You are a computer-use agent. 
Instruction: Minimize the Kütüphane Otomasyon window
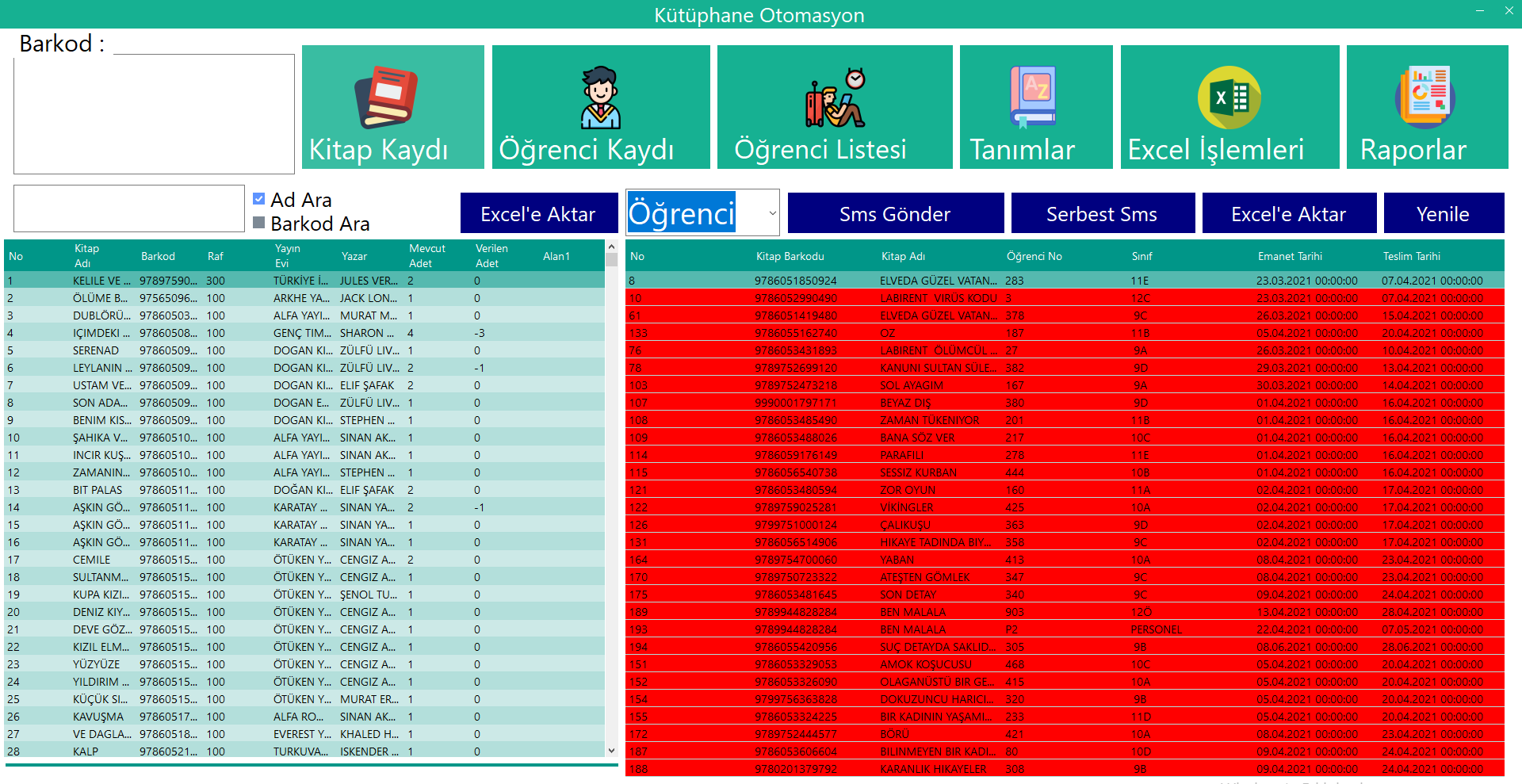[x=1479, y=10]
